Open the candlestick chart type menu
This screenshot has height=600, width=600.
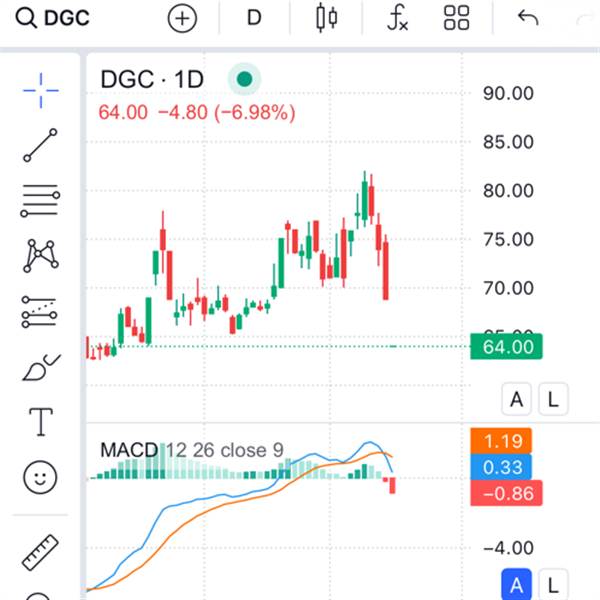(x=327, y=18)
